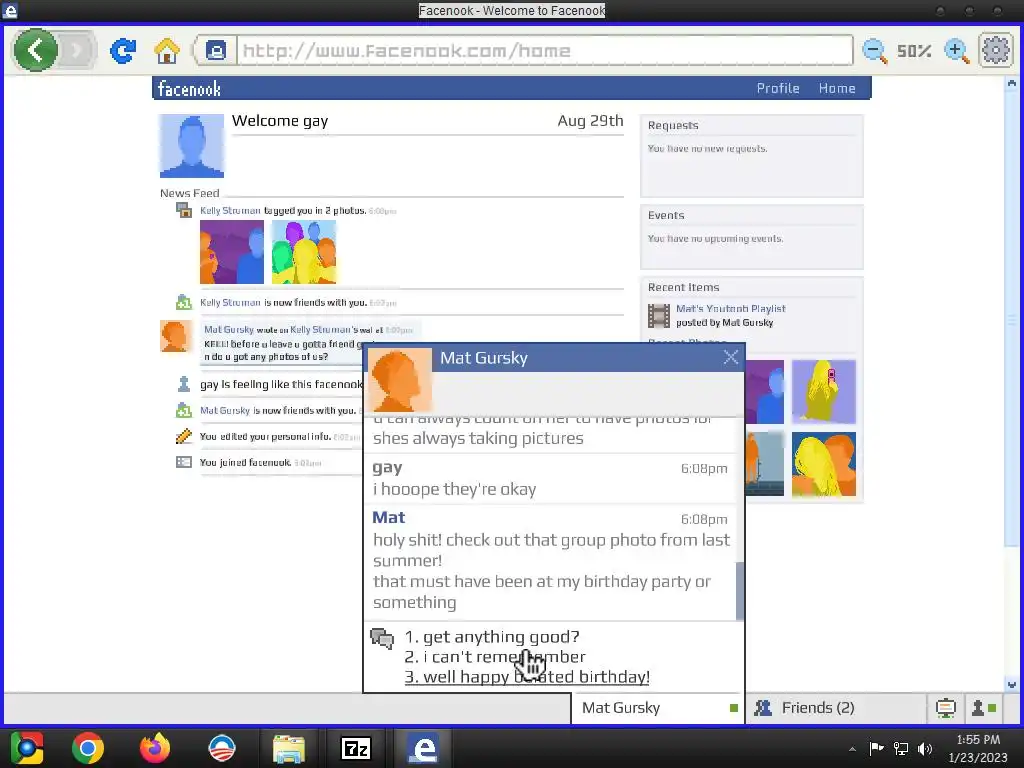Click Mat Gursky's orange avatar in news feed
Viewport: 1024px width, 768px height.
coord(176,336)
